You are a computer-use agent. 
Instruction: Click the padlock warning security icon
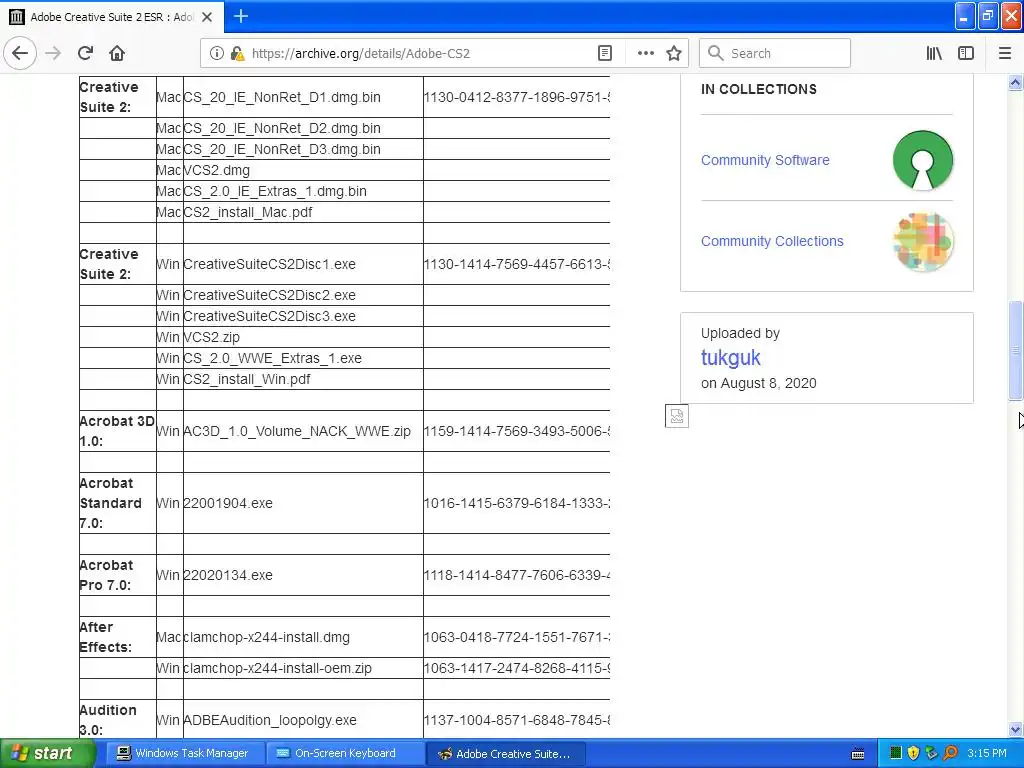[x=237, y=53]
